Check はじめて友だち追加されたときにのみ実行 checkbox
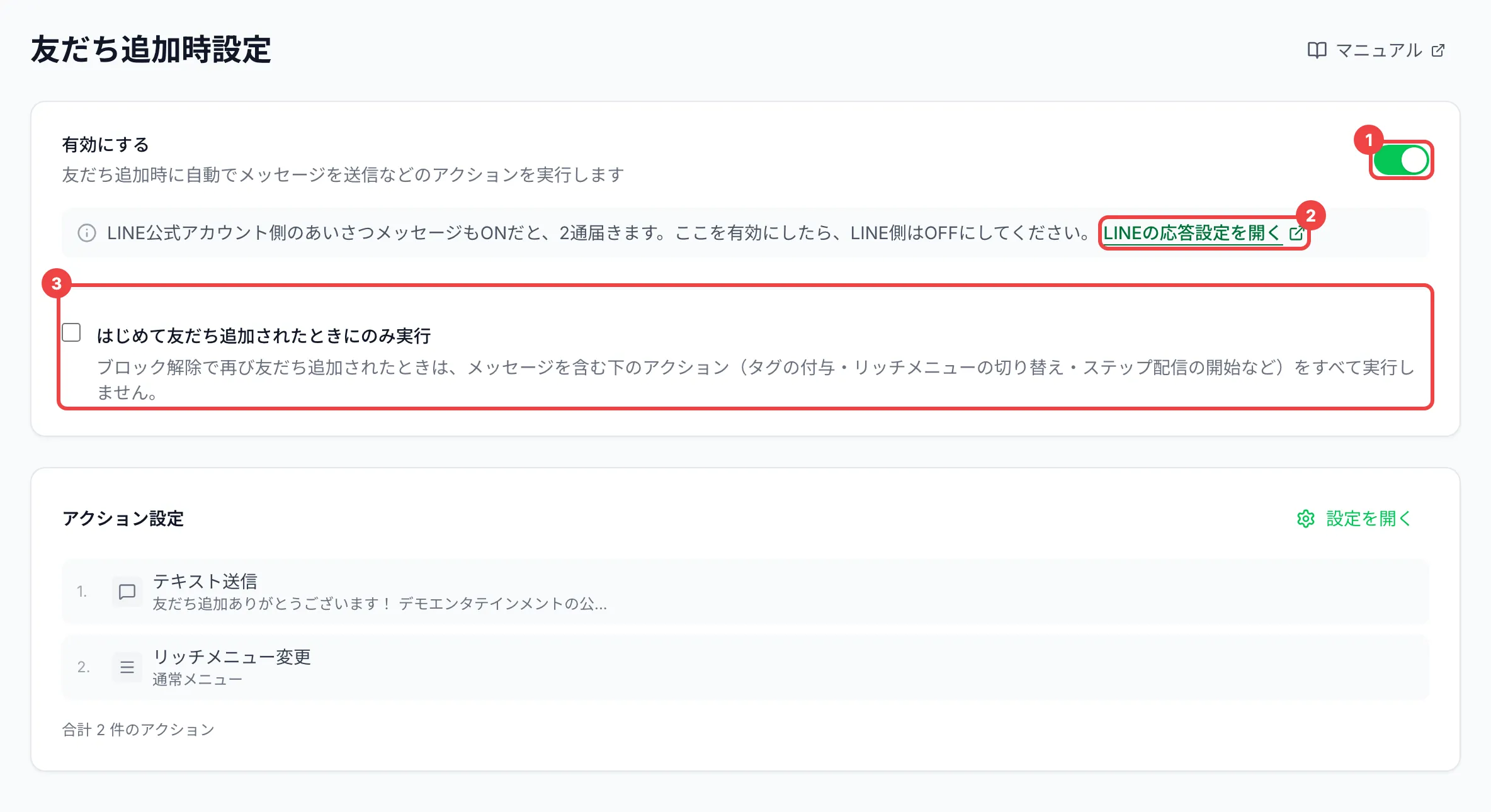Viewport: 1491px width, 812px height. [72, 332]
